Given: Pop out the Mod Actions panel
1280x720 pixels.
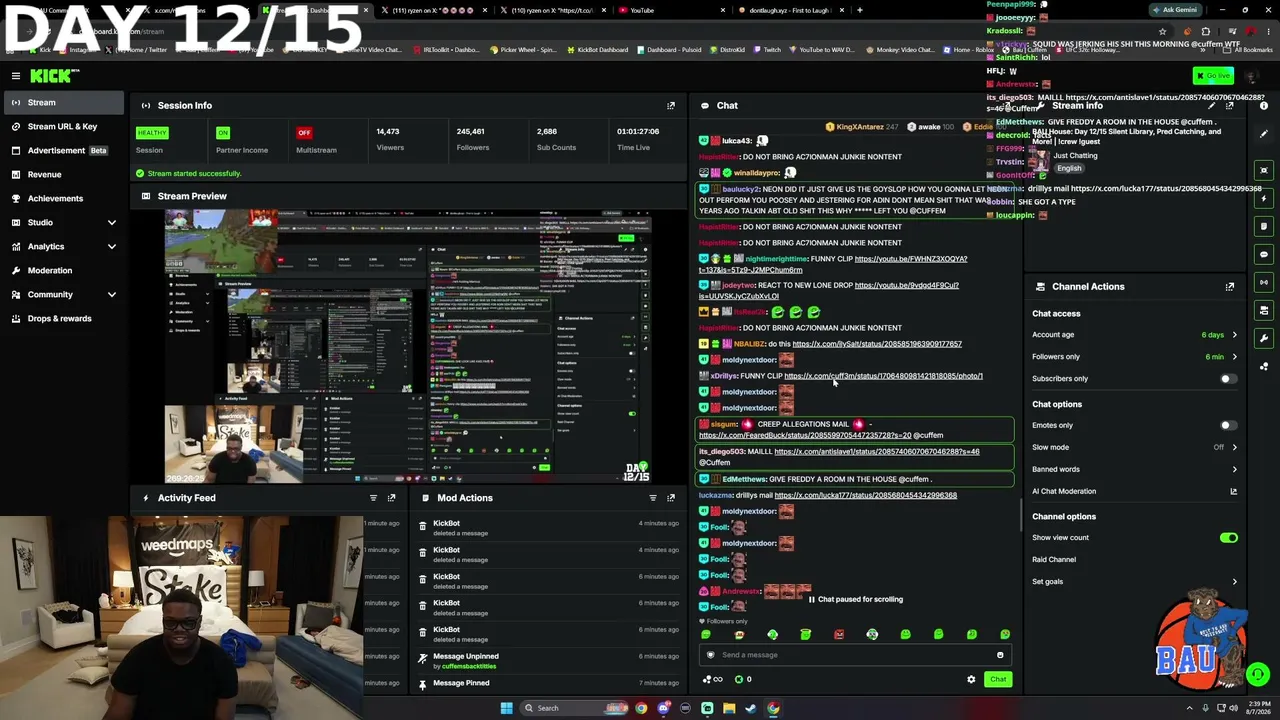Looking at the screenshot, I should coord(671,498).
